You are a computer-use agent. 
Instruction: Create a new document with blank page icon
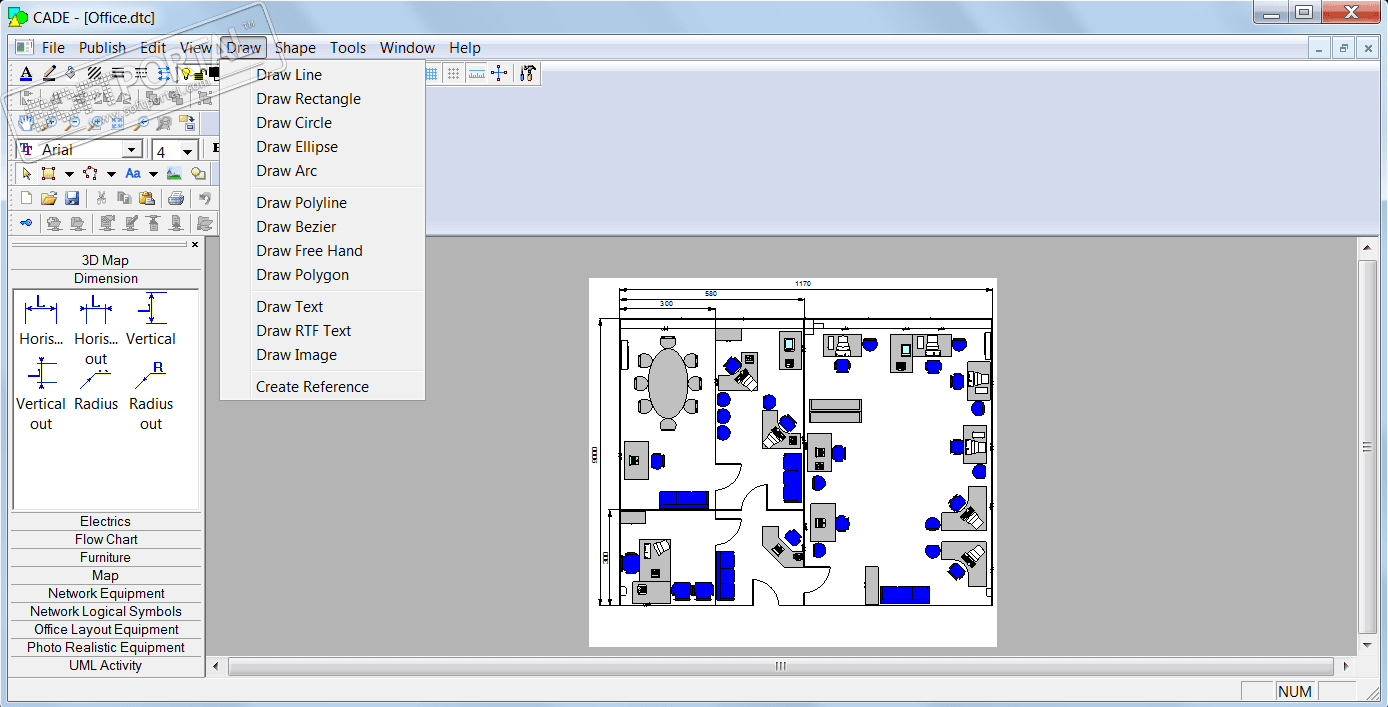pos(26,199)
